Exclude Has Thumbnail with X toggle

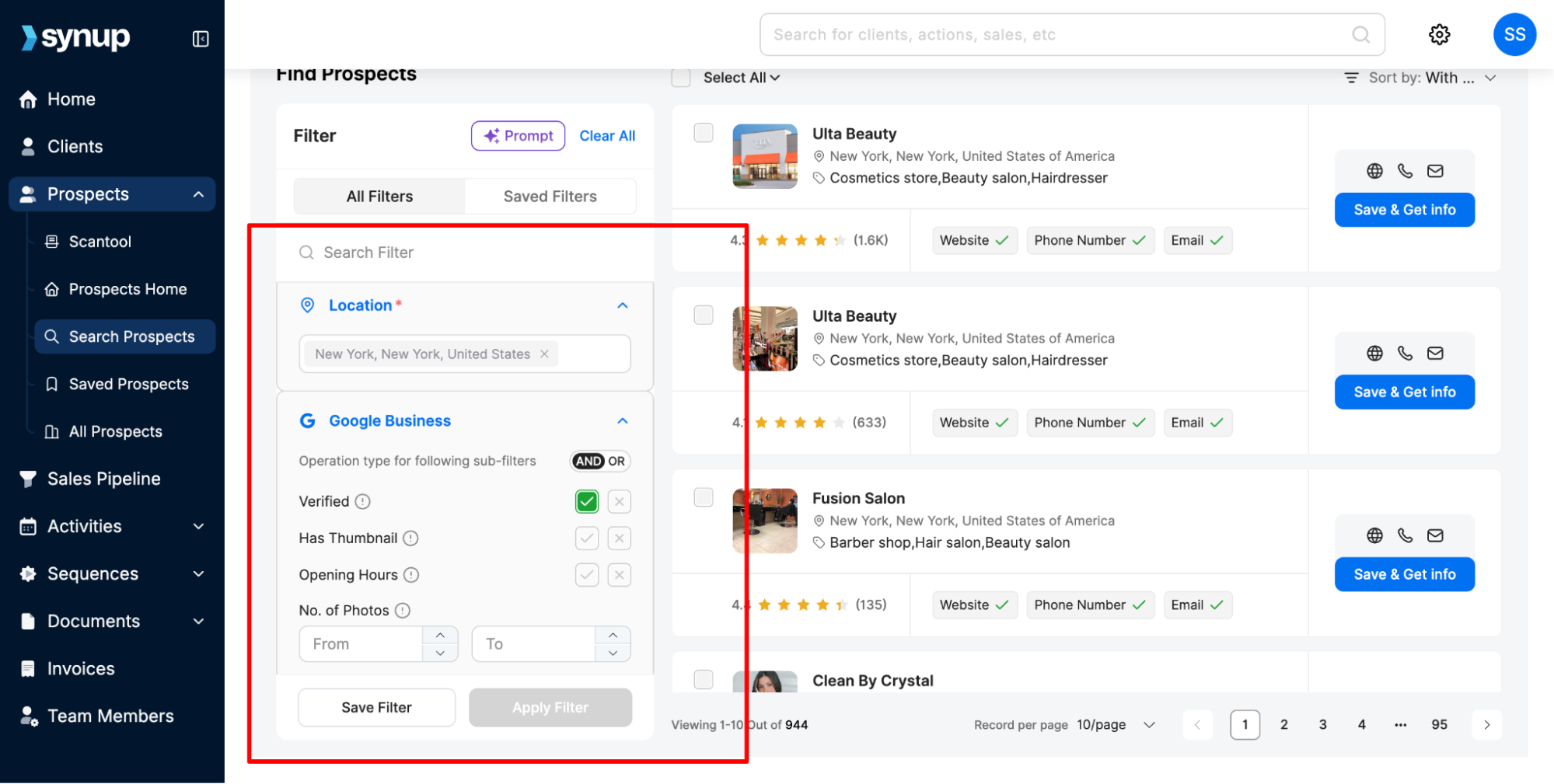tap(620, 538)
